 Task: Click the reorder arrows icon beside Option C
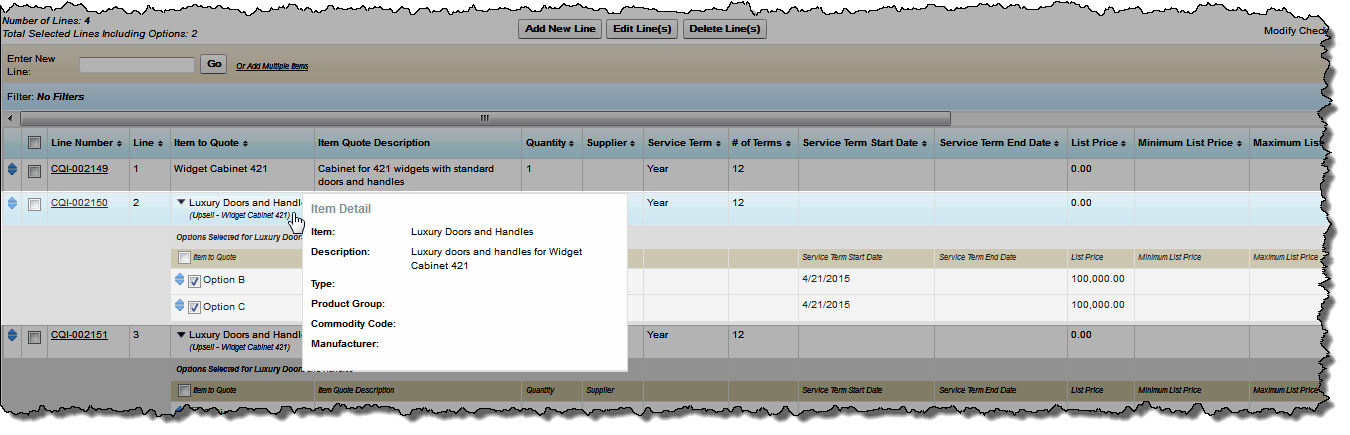coord(180,306)
